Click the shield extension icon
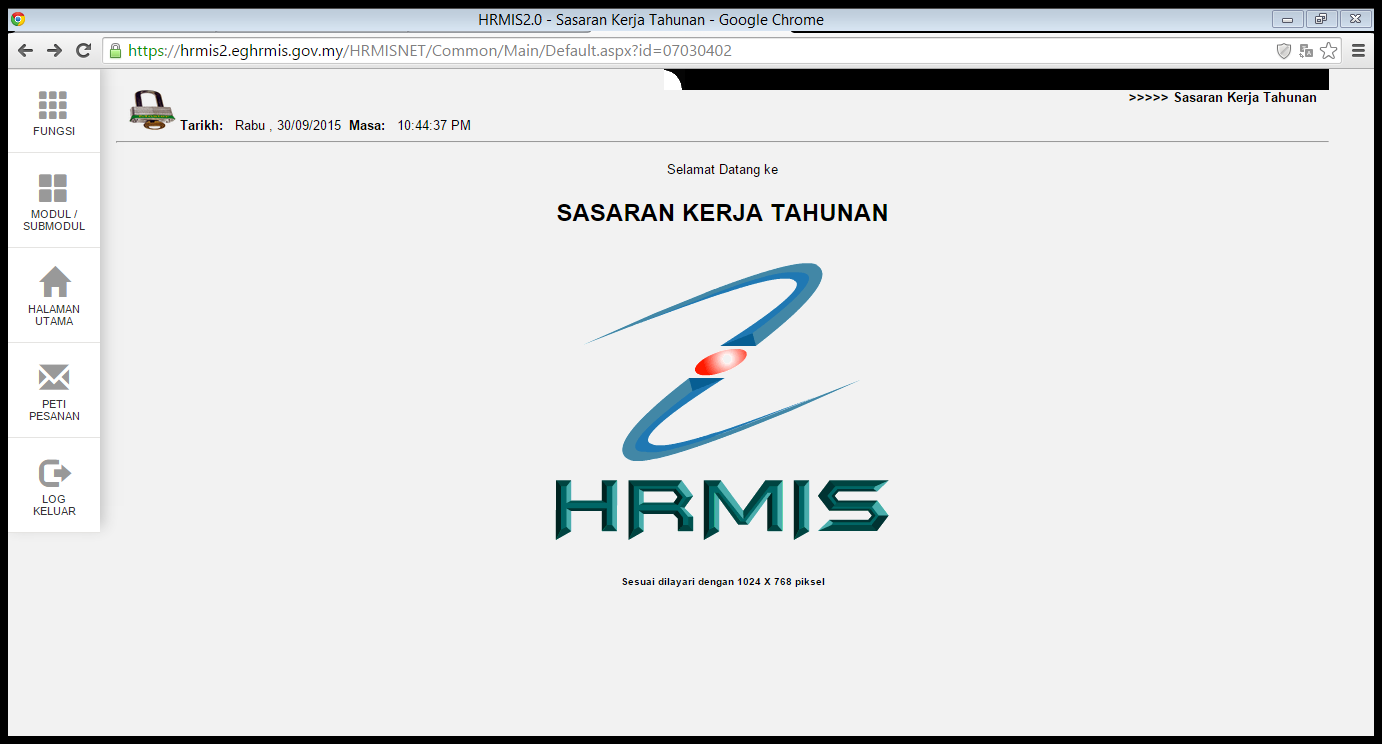 point(1284,50)
